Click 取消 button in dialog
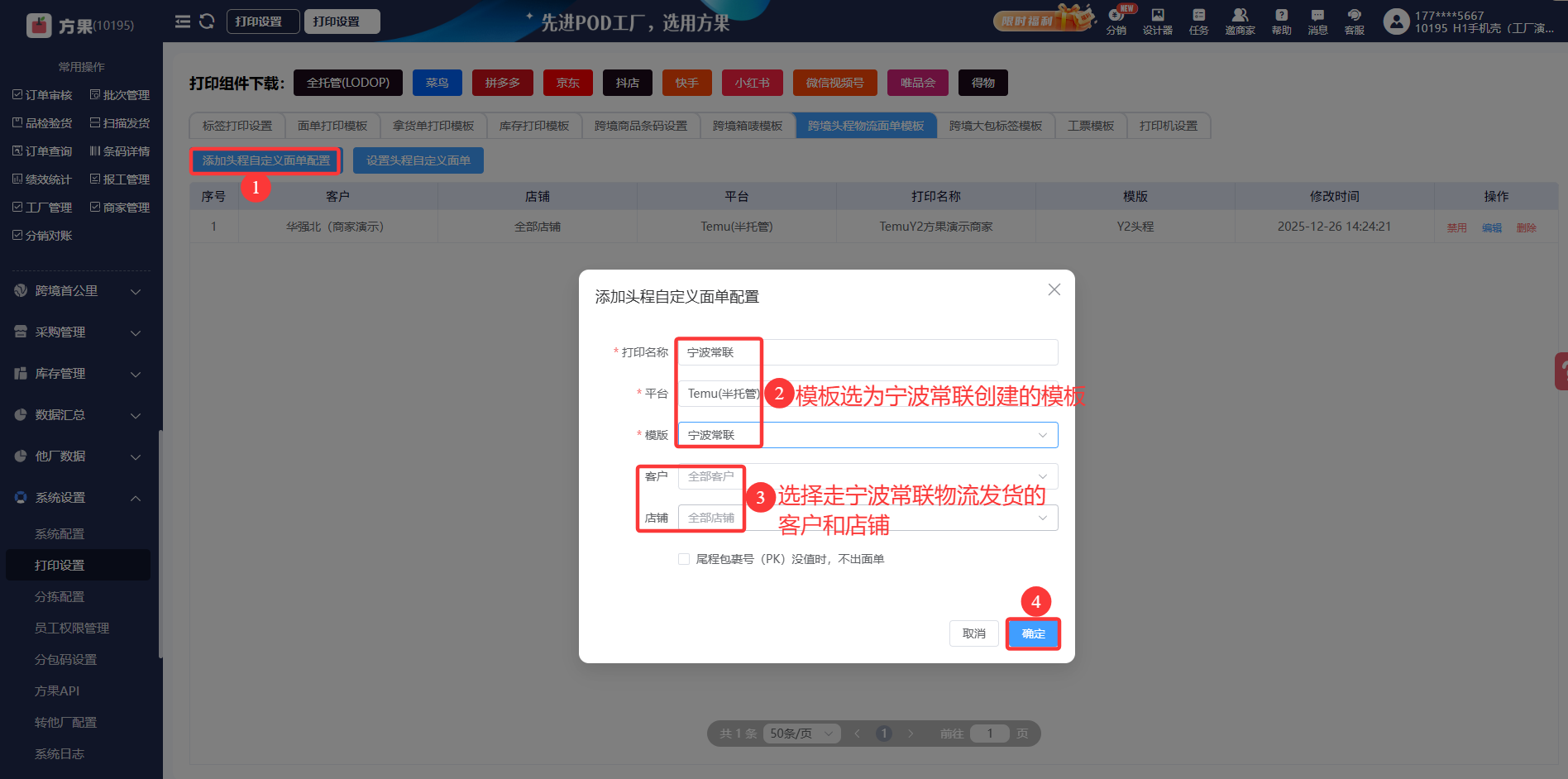Screen dimensions: 1568x779 point(974,633)
